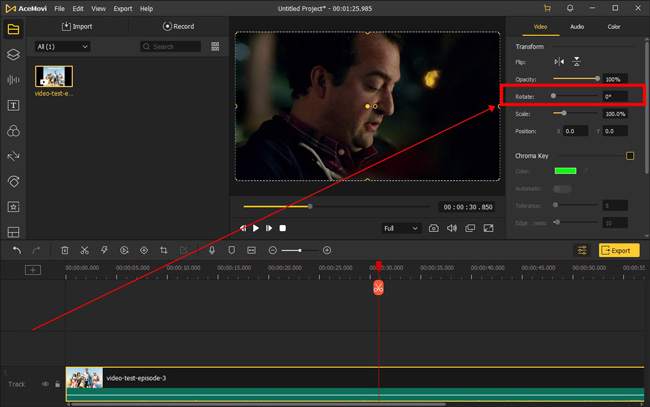
Task: Delete the selected clip with trash icon
Action: pos(65,250)
